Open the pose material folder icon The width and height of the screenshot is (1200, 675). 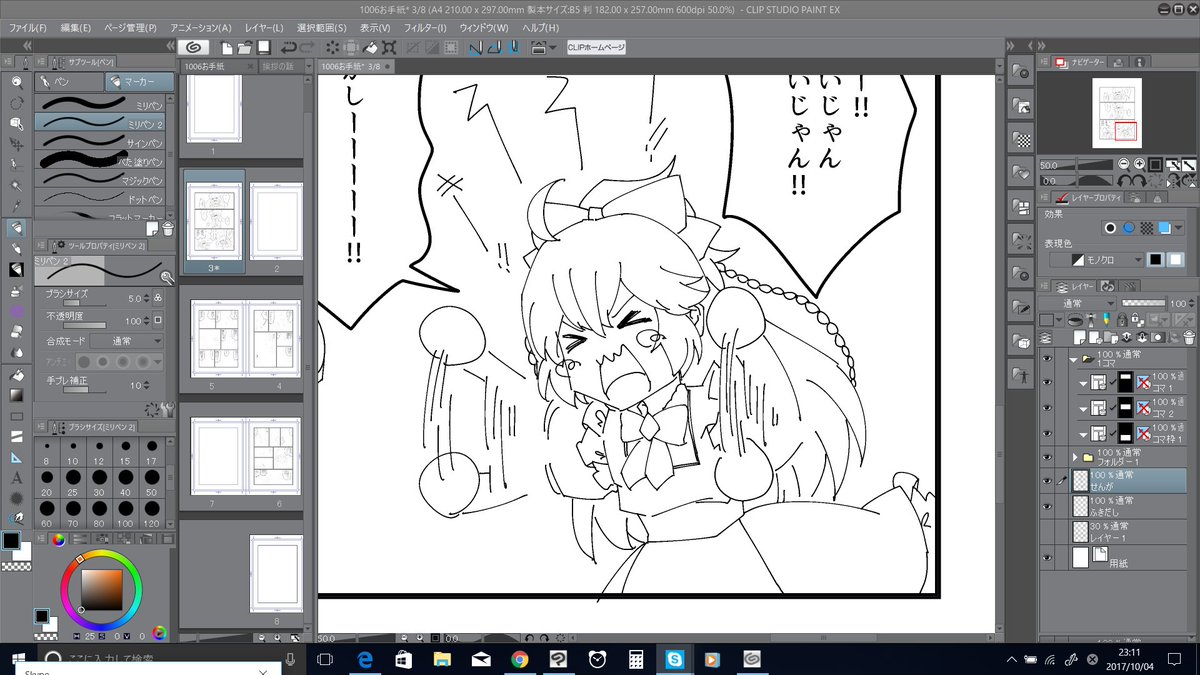point(1022,375)
